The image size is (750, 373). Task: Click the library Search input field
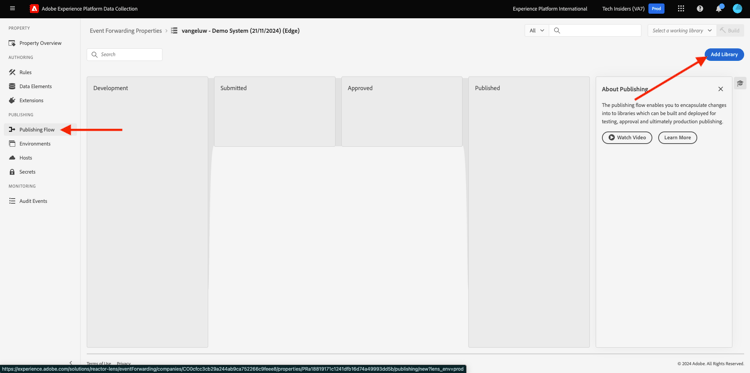coord(124,55)
